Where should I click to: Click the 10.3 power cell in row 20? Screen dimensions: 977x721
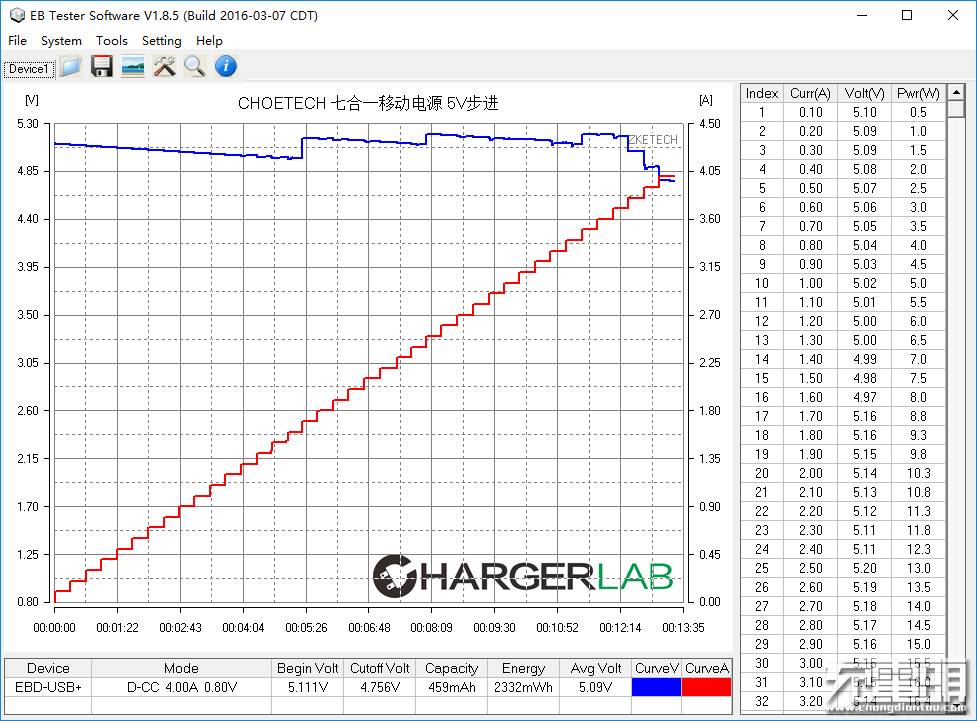pyautogui.click(x=918, y=473)
